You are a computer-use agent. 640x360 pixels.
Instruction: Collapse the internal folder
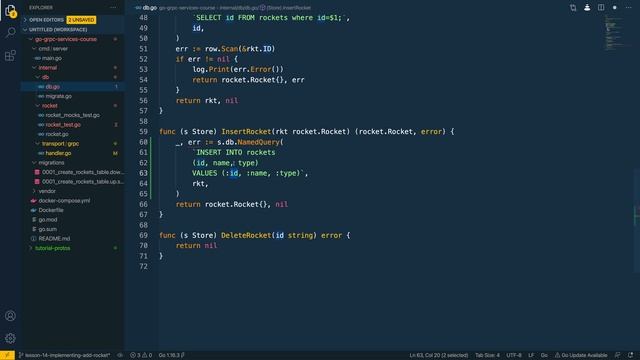(34, 68)
